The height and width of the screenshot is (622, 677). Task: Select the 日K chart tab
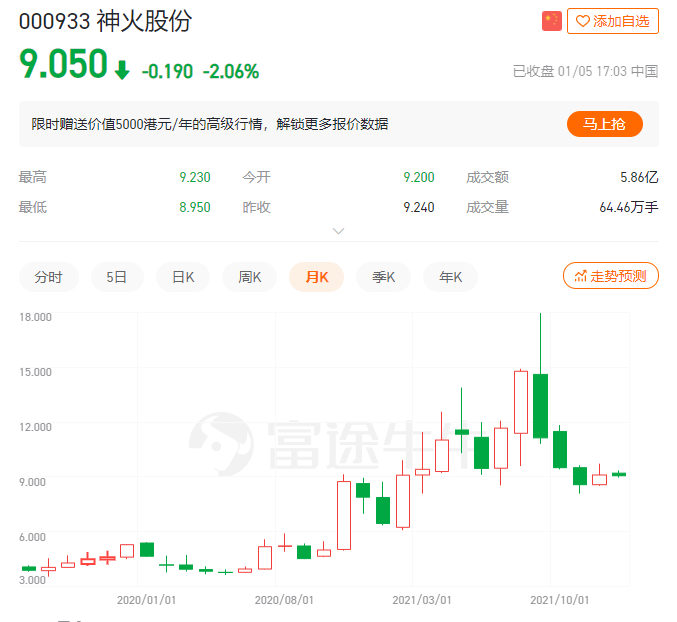[x=183, y=277]
